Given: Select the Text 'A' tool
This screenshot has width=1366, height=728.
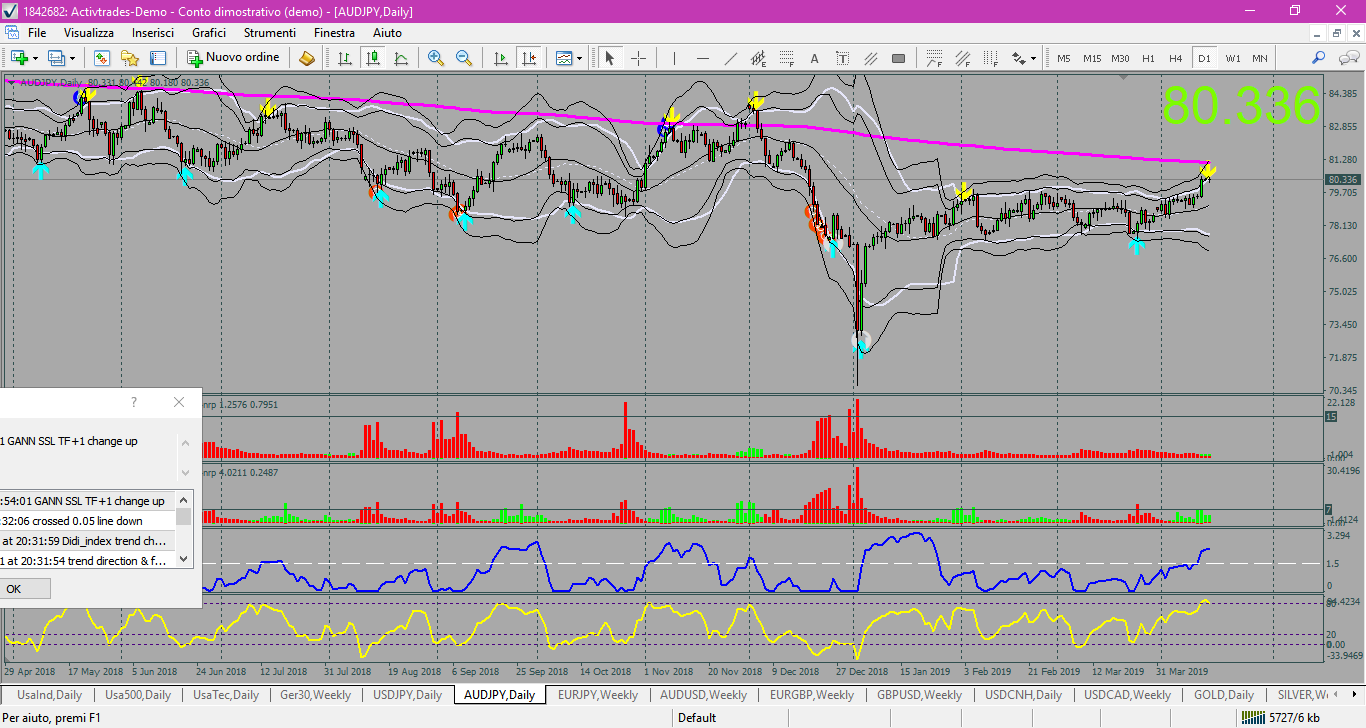Looking at the screenshot, I should [814, 58].
